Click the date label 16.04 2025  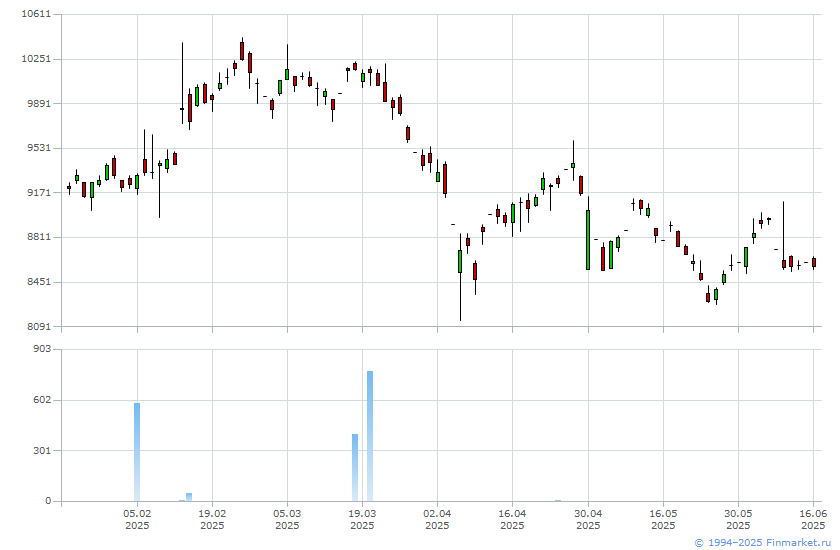512,519
